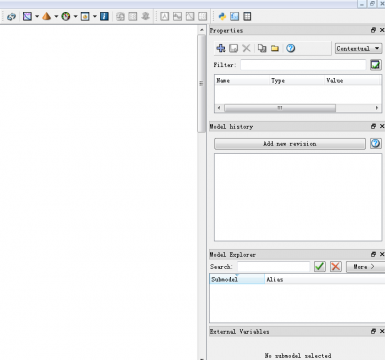Click the Add new revision button
This screenshot has width=385, height=360.
290,144
